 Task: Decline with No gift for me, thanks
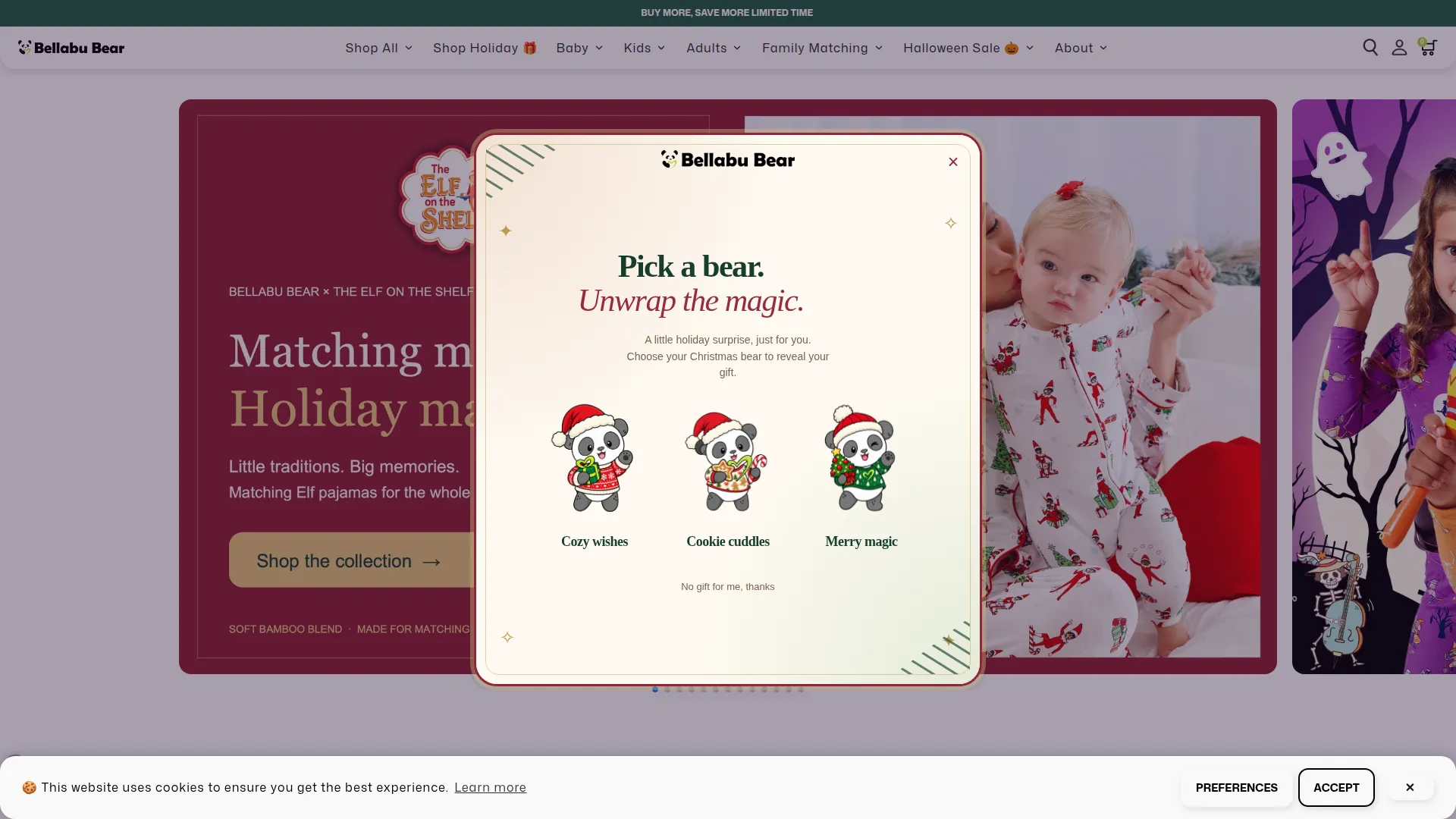click(728, 587)
